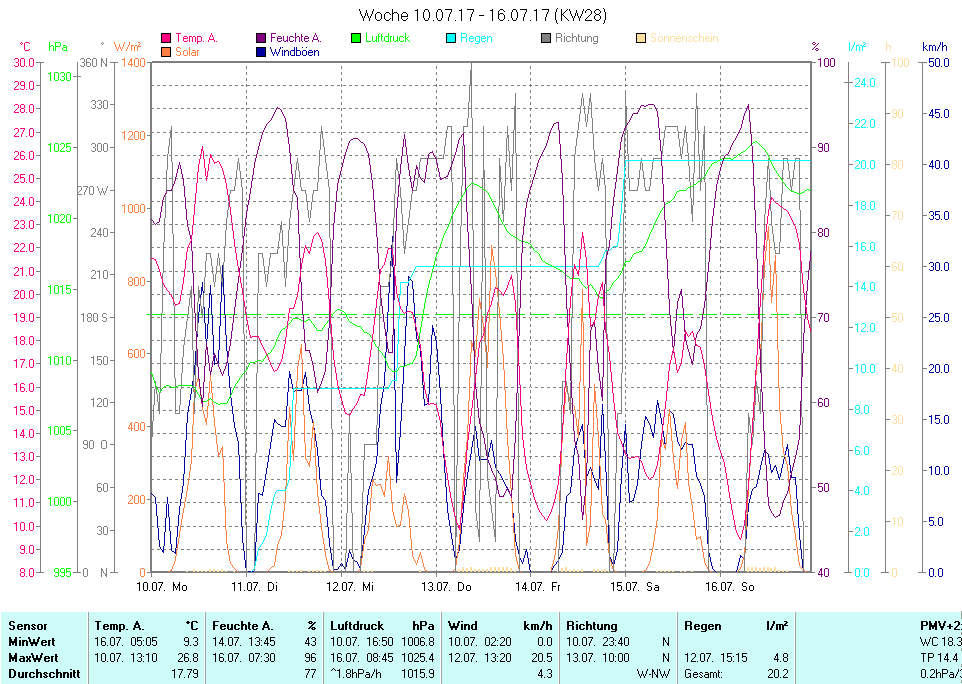Click the dark blue Windböen legend swatch

261,52
